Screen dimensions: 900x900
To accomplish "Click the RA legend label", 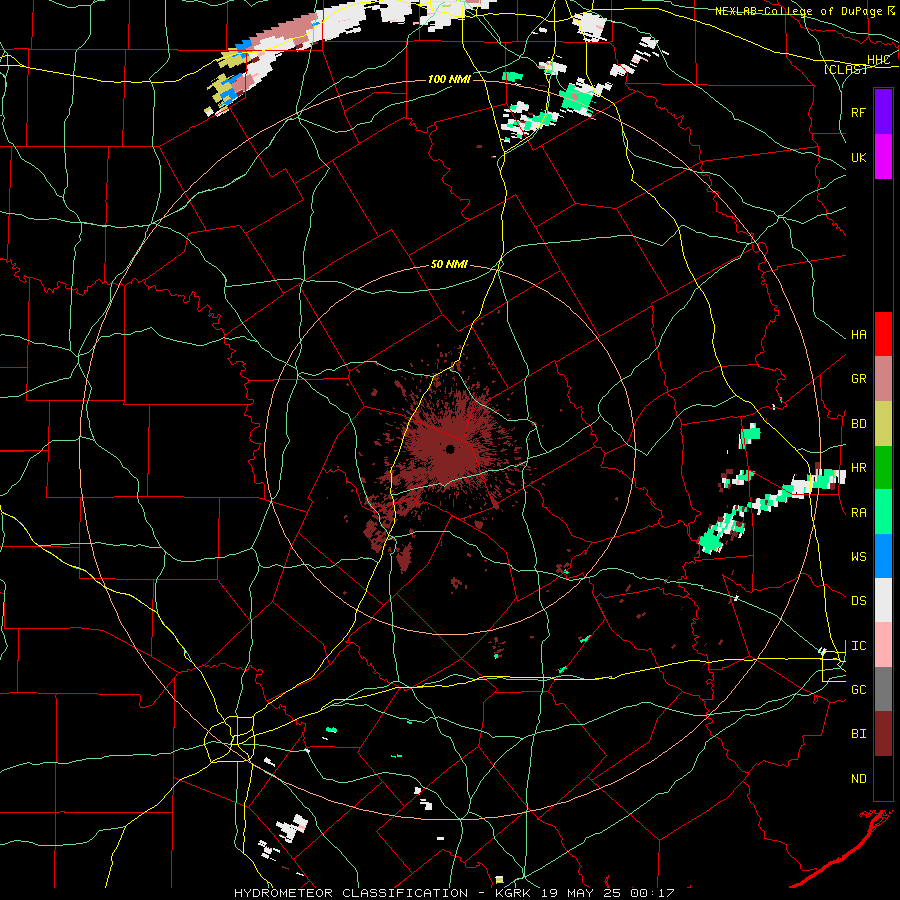I will 858,513.
